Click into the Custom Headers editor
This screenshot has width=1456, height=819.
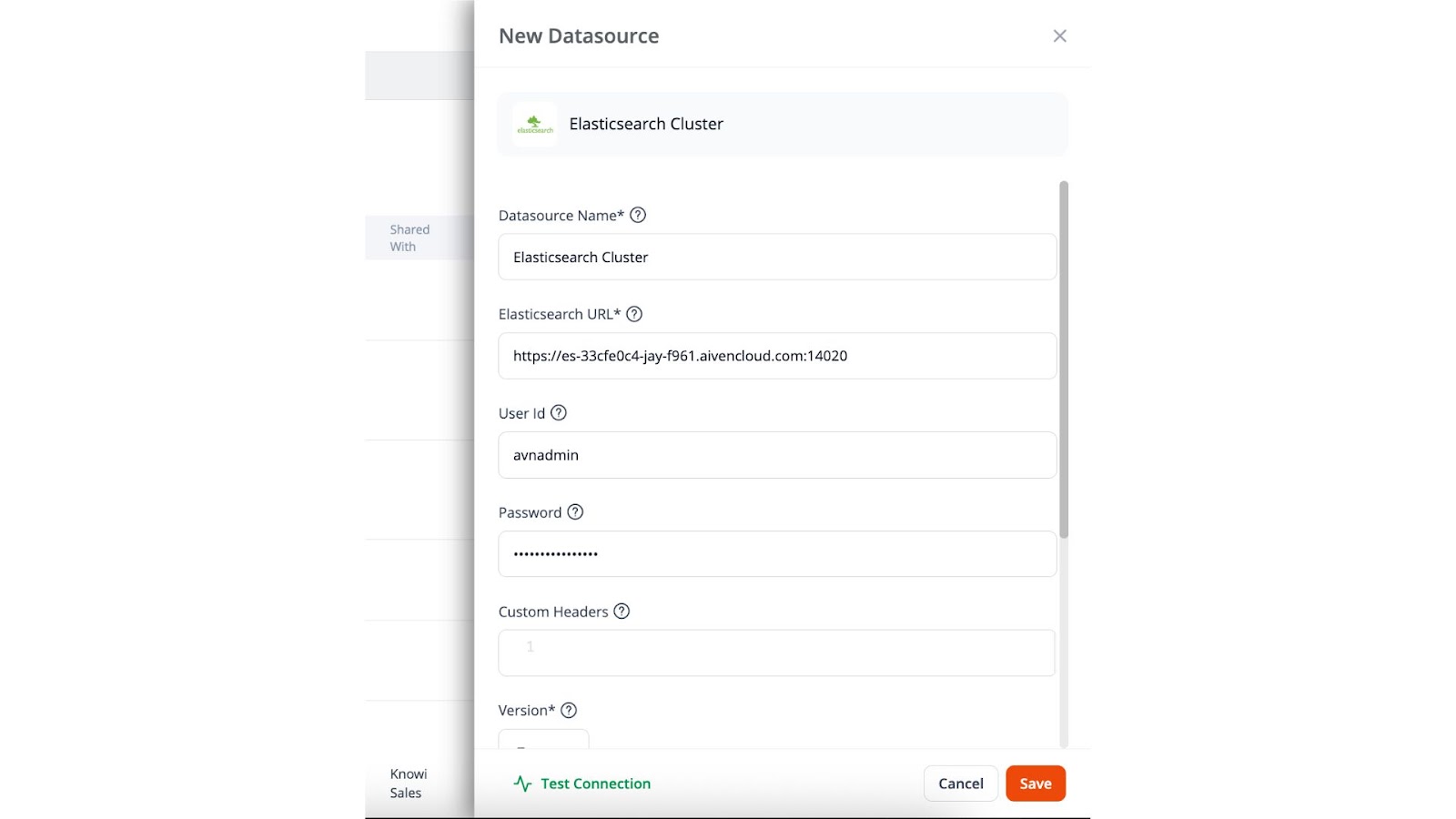(777, 652)
